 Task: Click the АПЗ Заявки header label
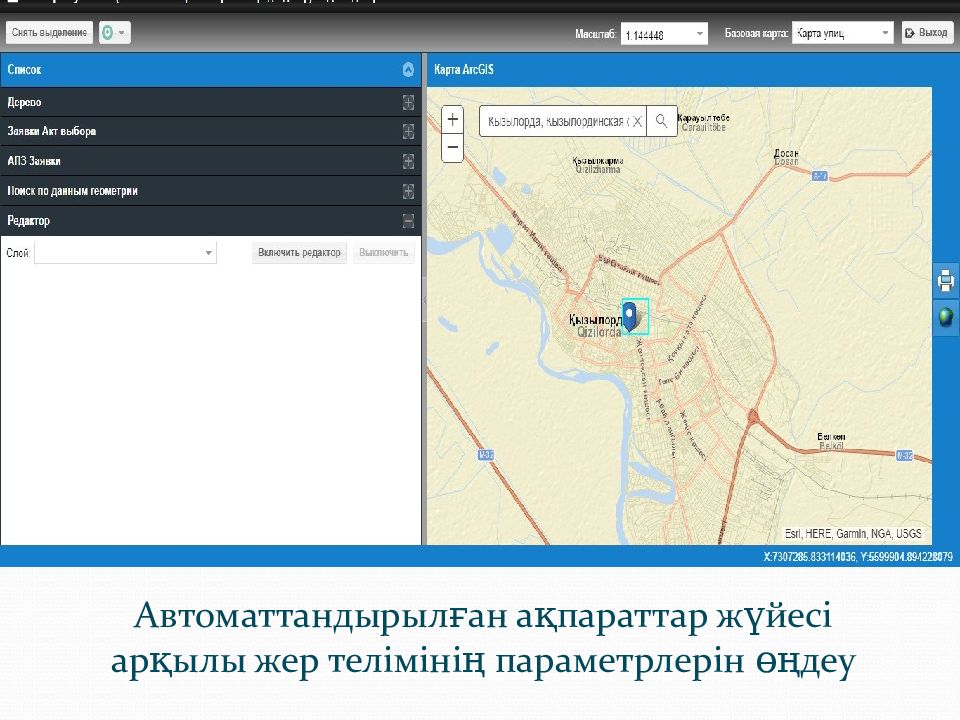(34, 161)
